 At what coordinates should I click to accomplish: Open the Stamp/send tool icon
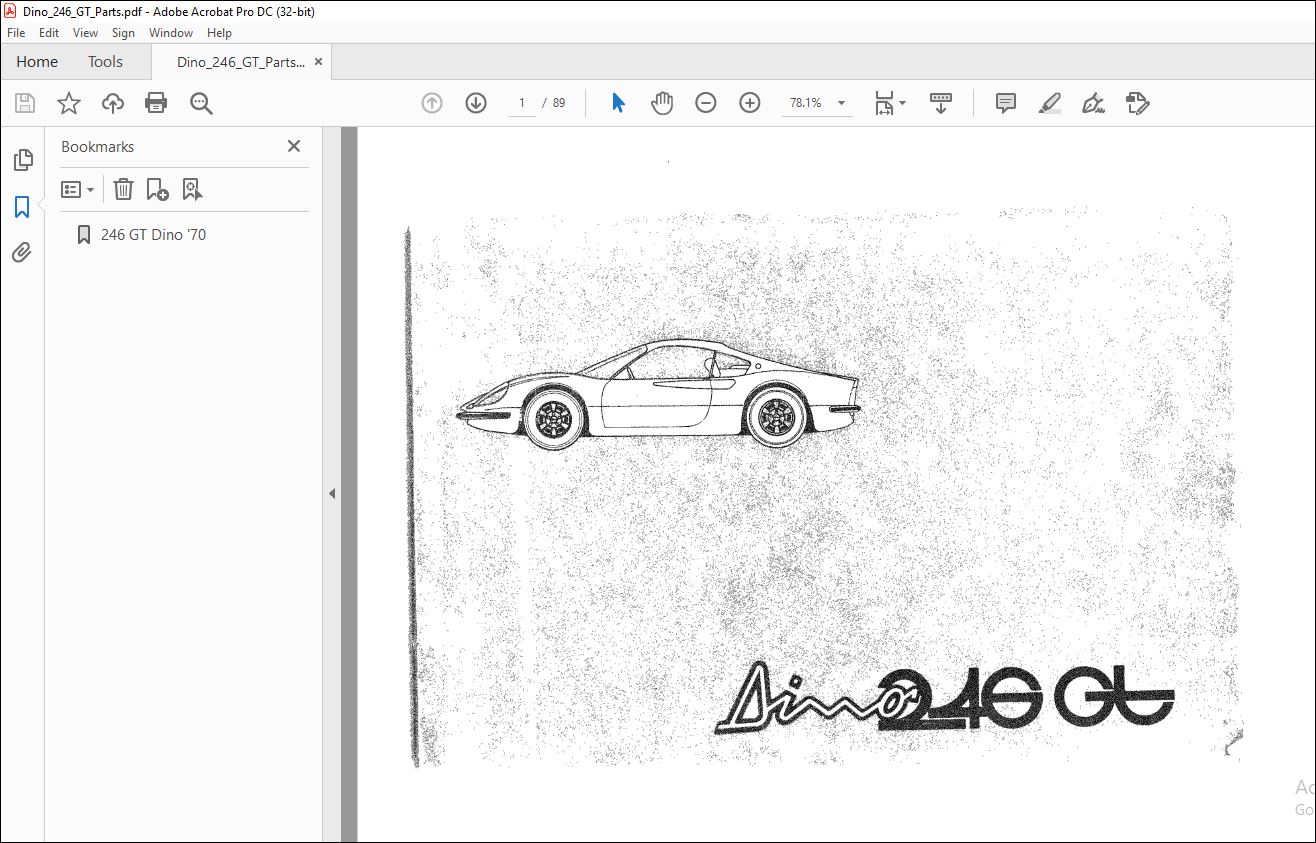pos(1137,103)
